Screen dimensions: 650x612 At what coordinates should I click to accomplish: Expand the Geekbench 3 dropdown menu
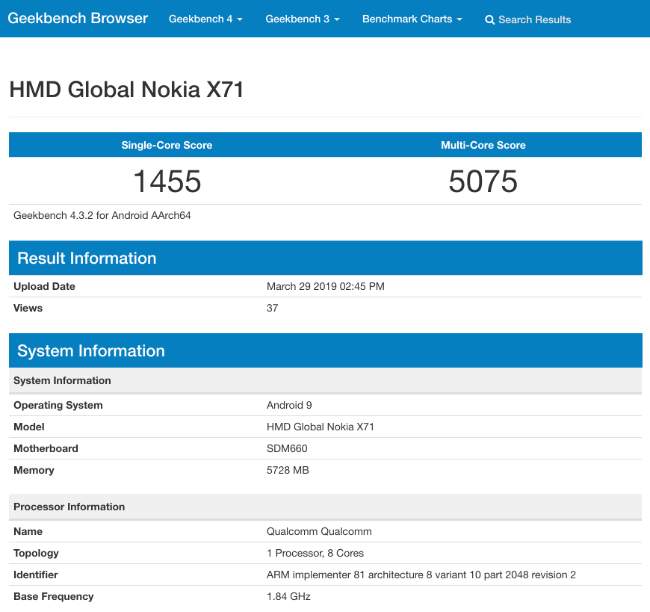point(302,19)
